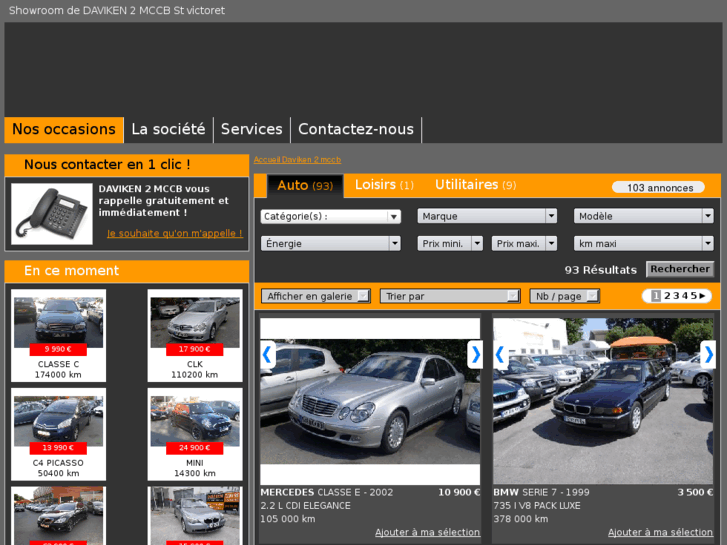Click the 3 500 € price
The width and height of the screenshot is (727, 545).
pos(695,493)
